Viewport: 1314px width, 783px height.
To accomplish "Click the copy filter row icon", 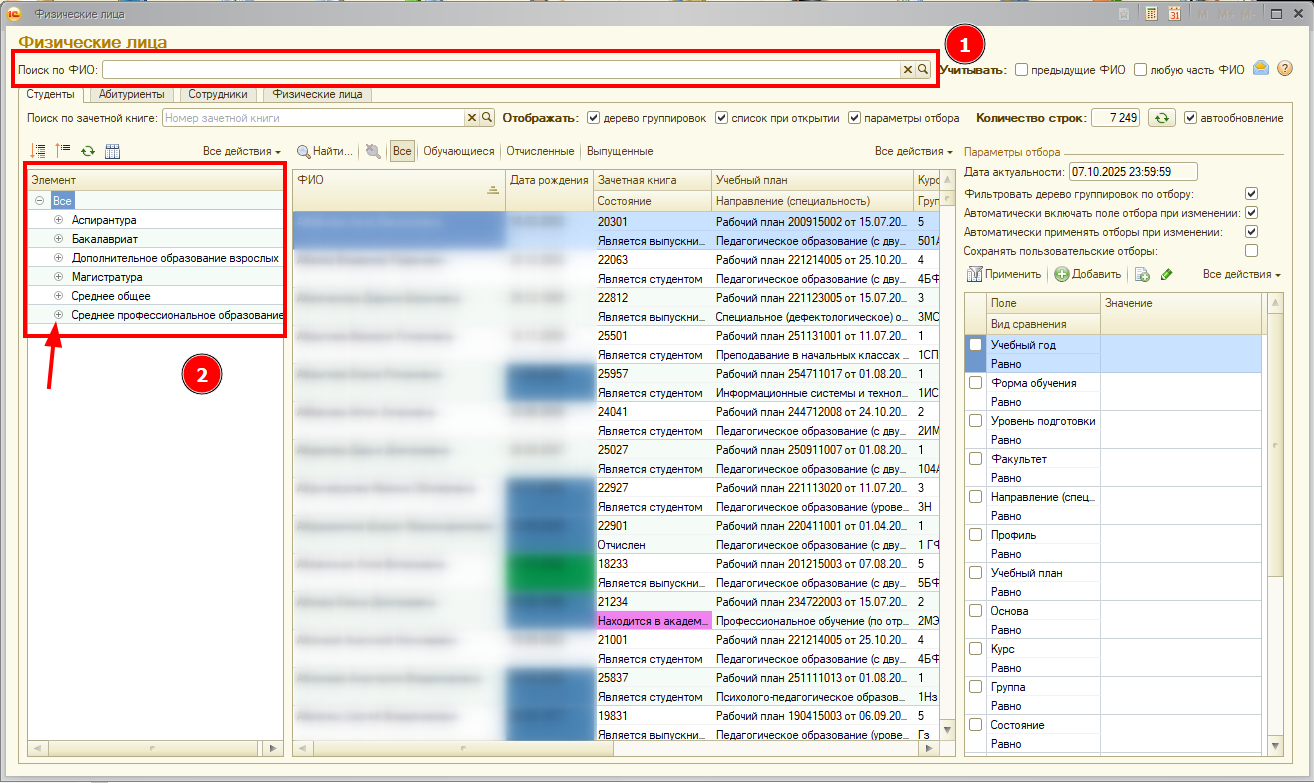I will click(x=1142, y=274).
